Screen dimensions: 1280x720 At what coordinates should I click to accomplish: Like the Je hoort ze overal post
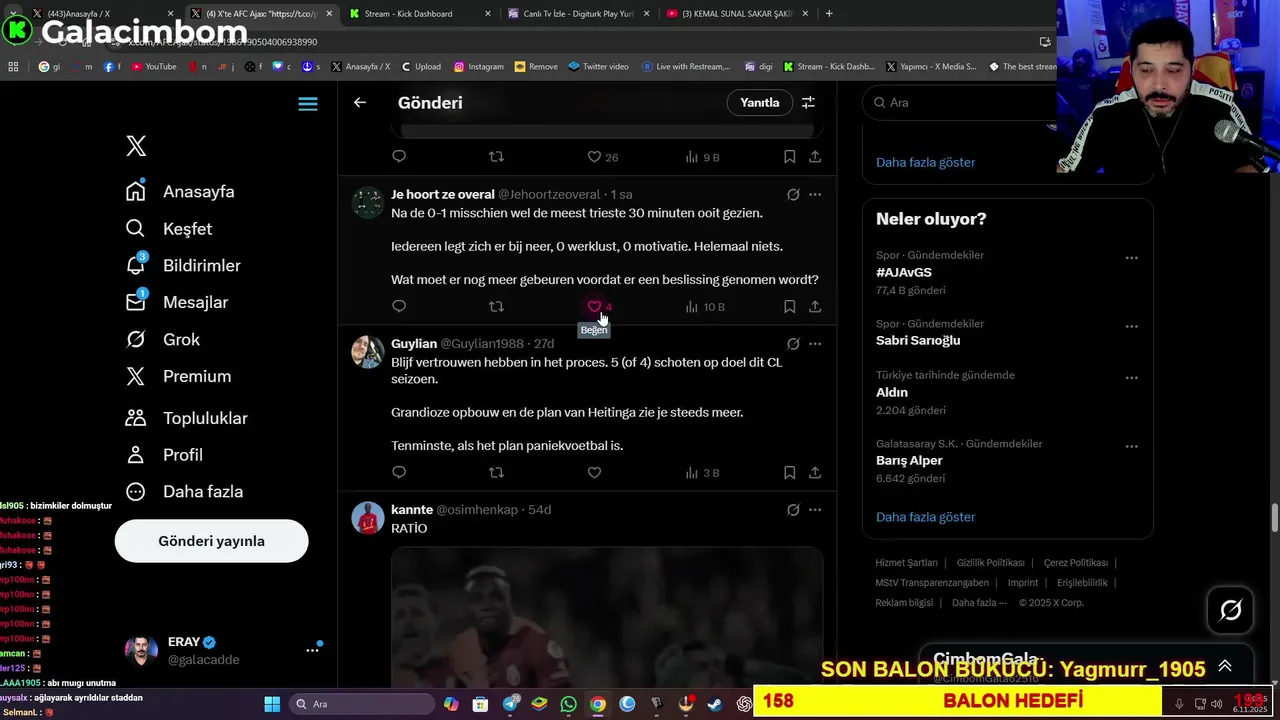click(594, 306)
